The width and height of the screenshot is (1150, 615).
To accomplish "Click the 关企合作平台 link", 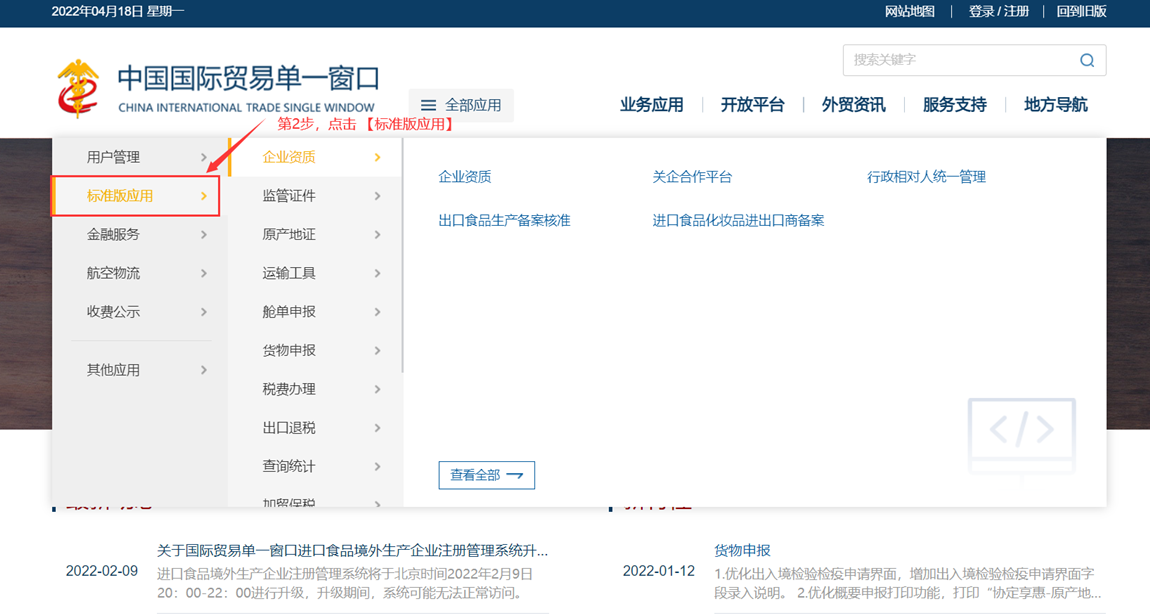I will tap(692, 176).
